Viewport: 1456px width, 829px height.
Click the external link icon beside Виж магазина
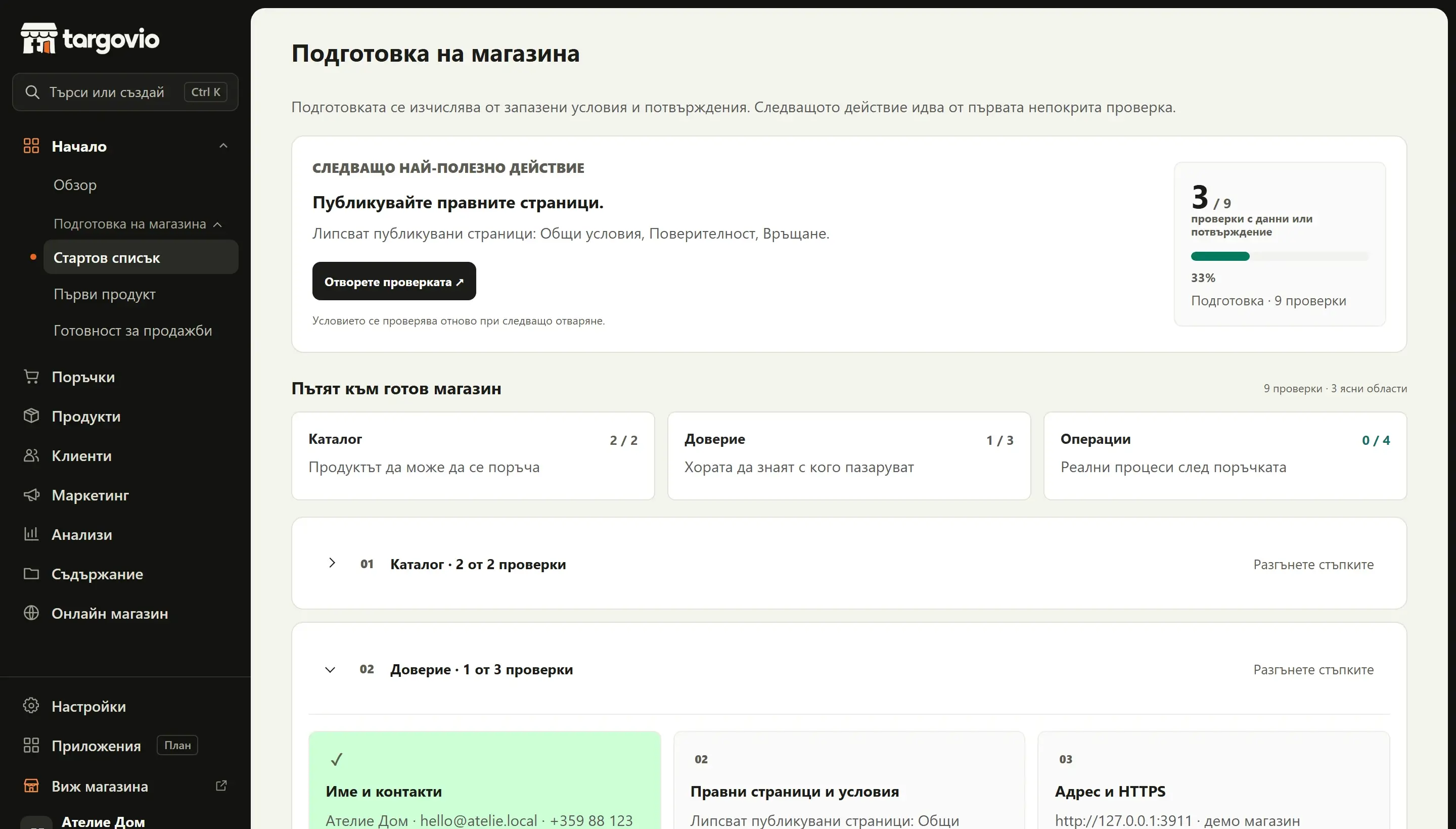221,786
